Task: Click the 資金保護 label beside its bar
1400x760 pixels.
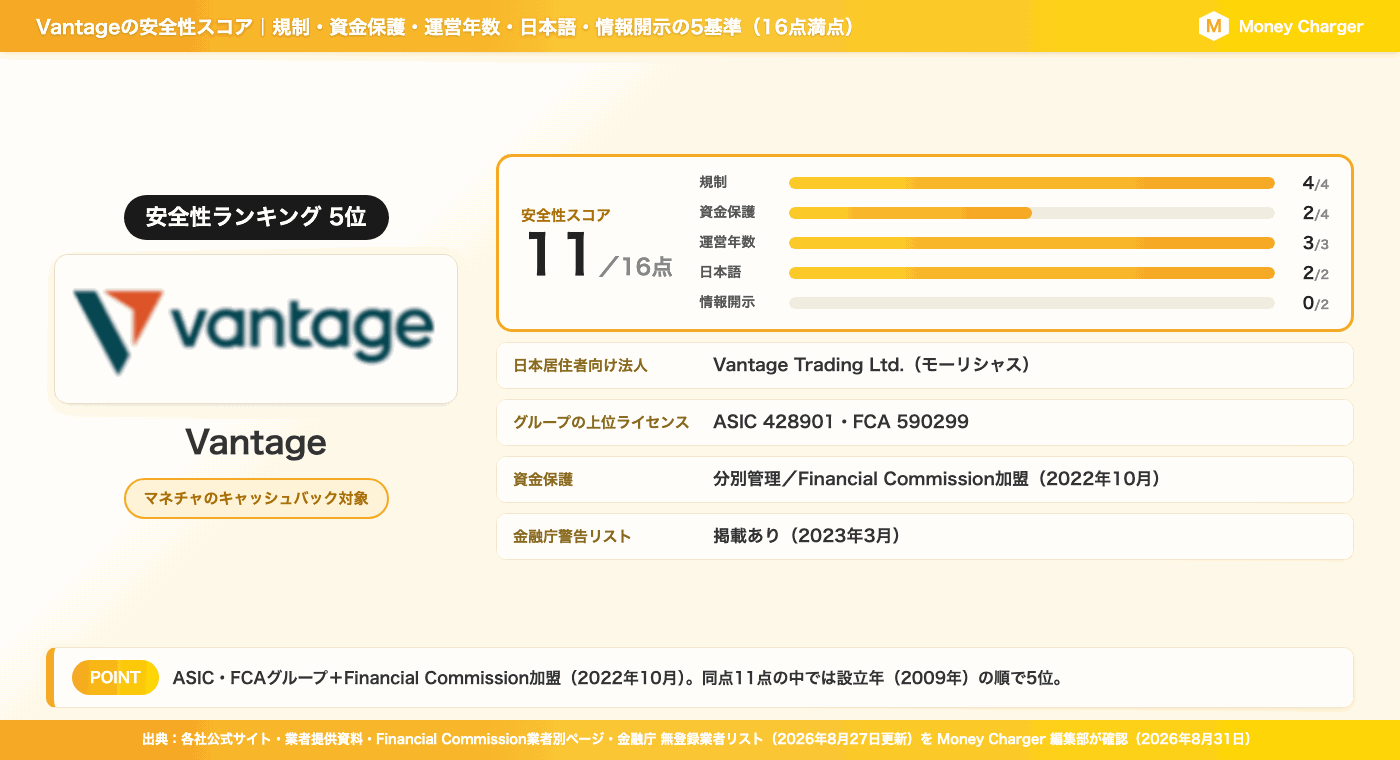Action: [727, 213]
